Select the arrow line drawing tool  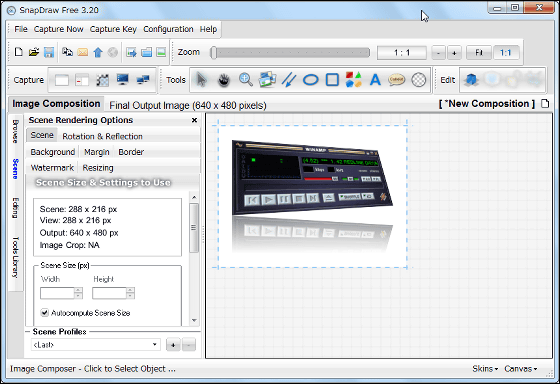(289, 80)
